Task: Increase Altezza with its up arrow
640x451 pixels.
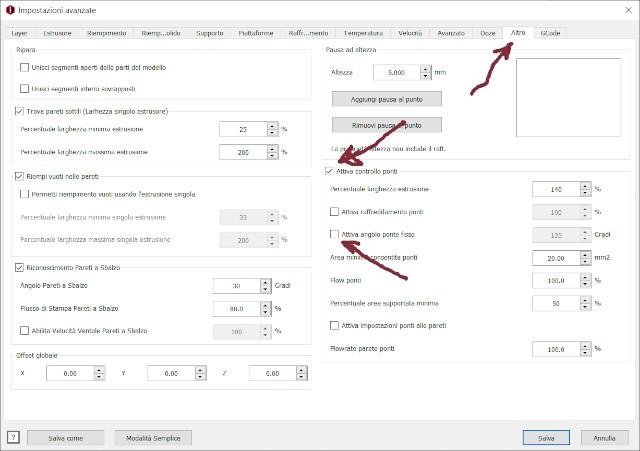Action: (426, 69)
